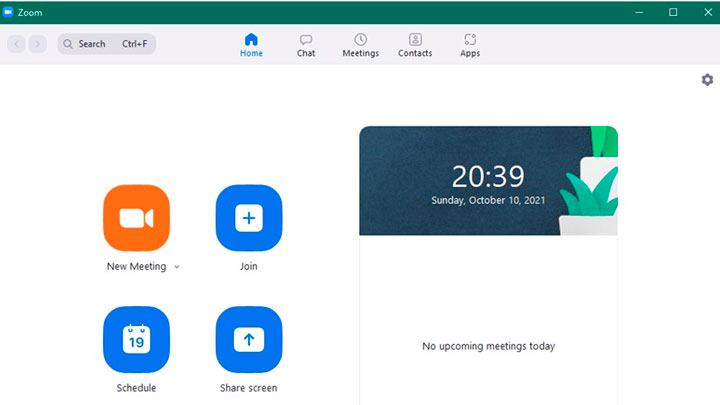Viewport: 720px width, 405px height.
Task: Open the Meetings tab
Action: [x=360, y=45]
